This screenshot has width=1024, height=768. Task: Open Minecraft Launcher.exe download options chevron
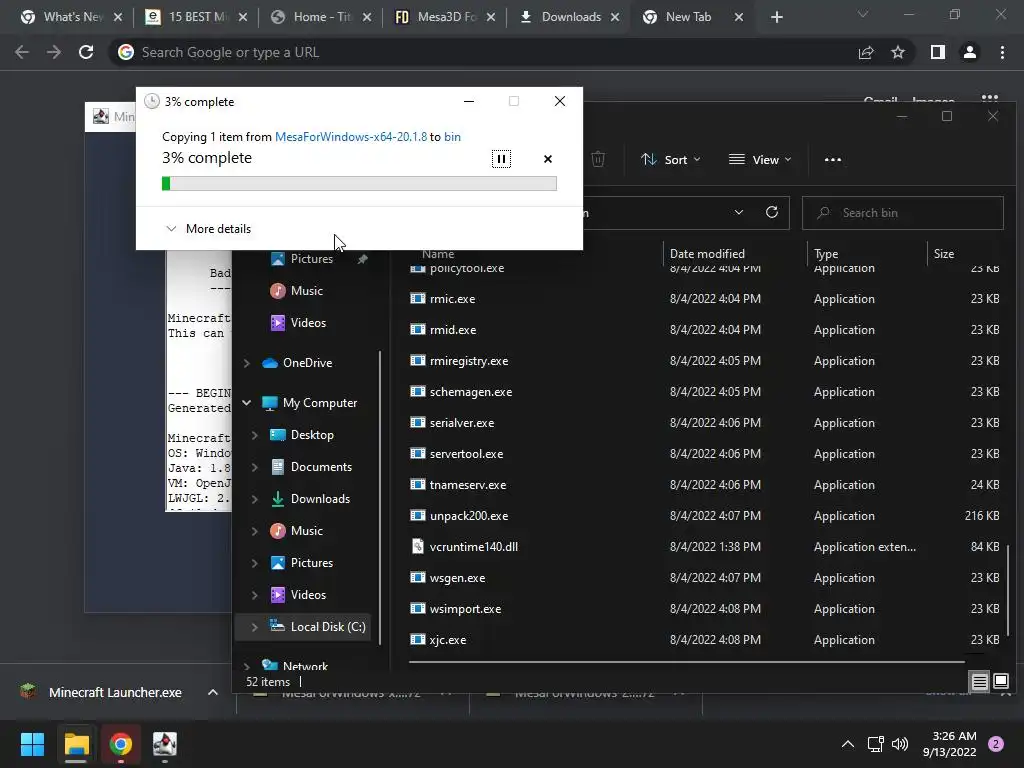pos(213,692)
